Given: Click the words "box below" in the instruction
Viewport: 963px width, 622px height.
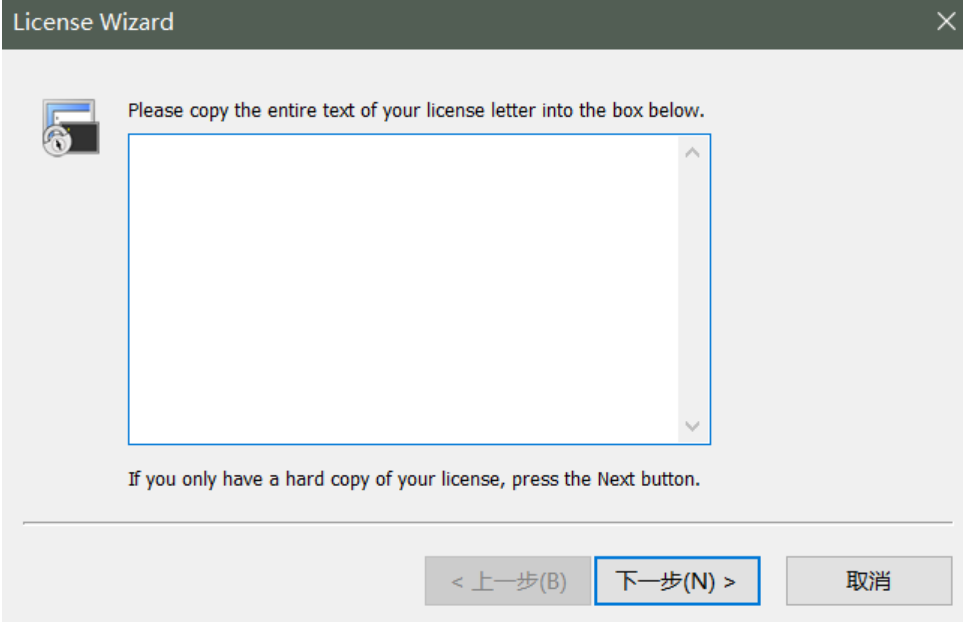Looking at the screenshot, I should [663, 110].
